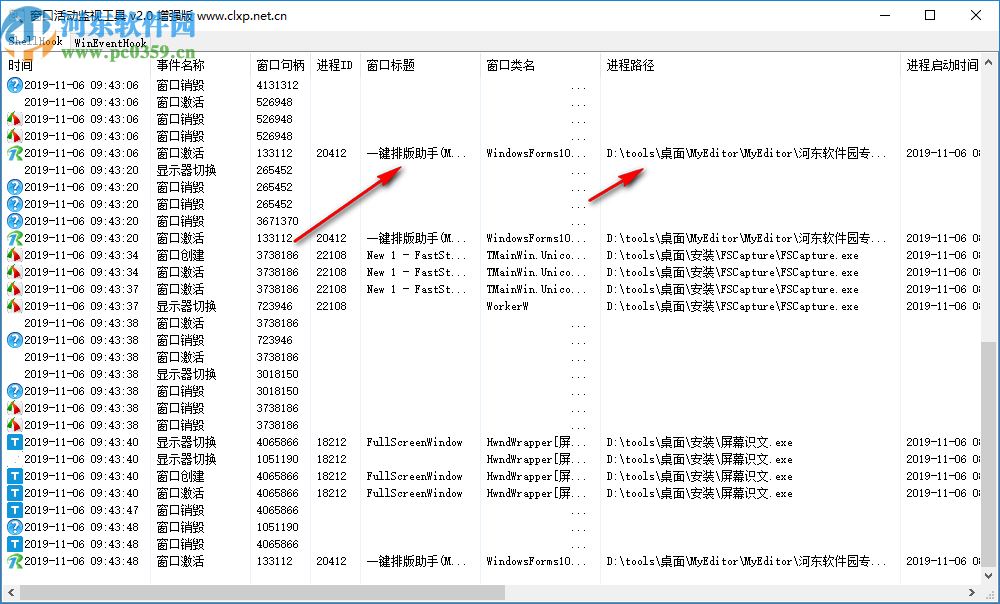Click the horizontal scrollbar thumb

click(x=262, y=593)
